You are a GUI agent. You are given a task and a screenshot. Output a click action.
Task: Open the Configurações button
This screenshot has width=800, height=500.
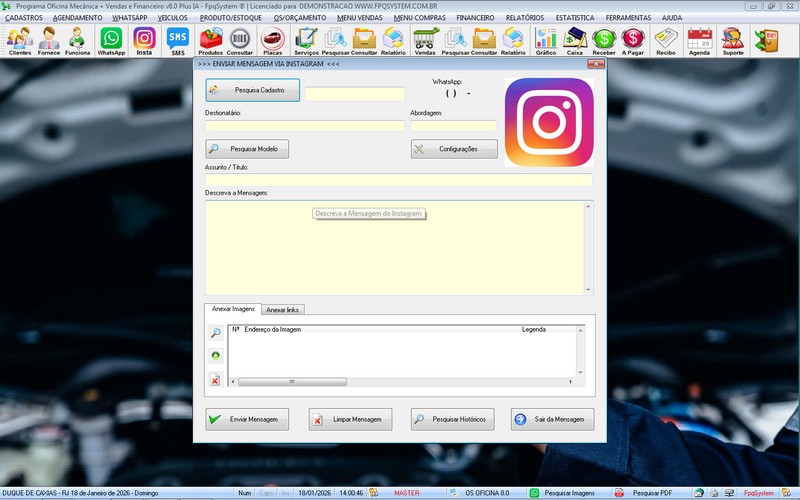454,149
